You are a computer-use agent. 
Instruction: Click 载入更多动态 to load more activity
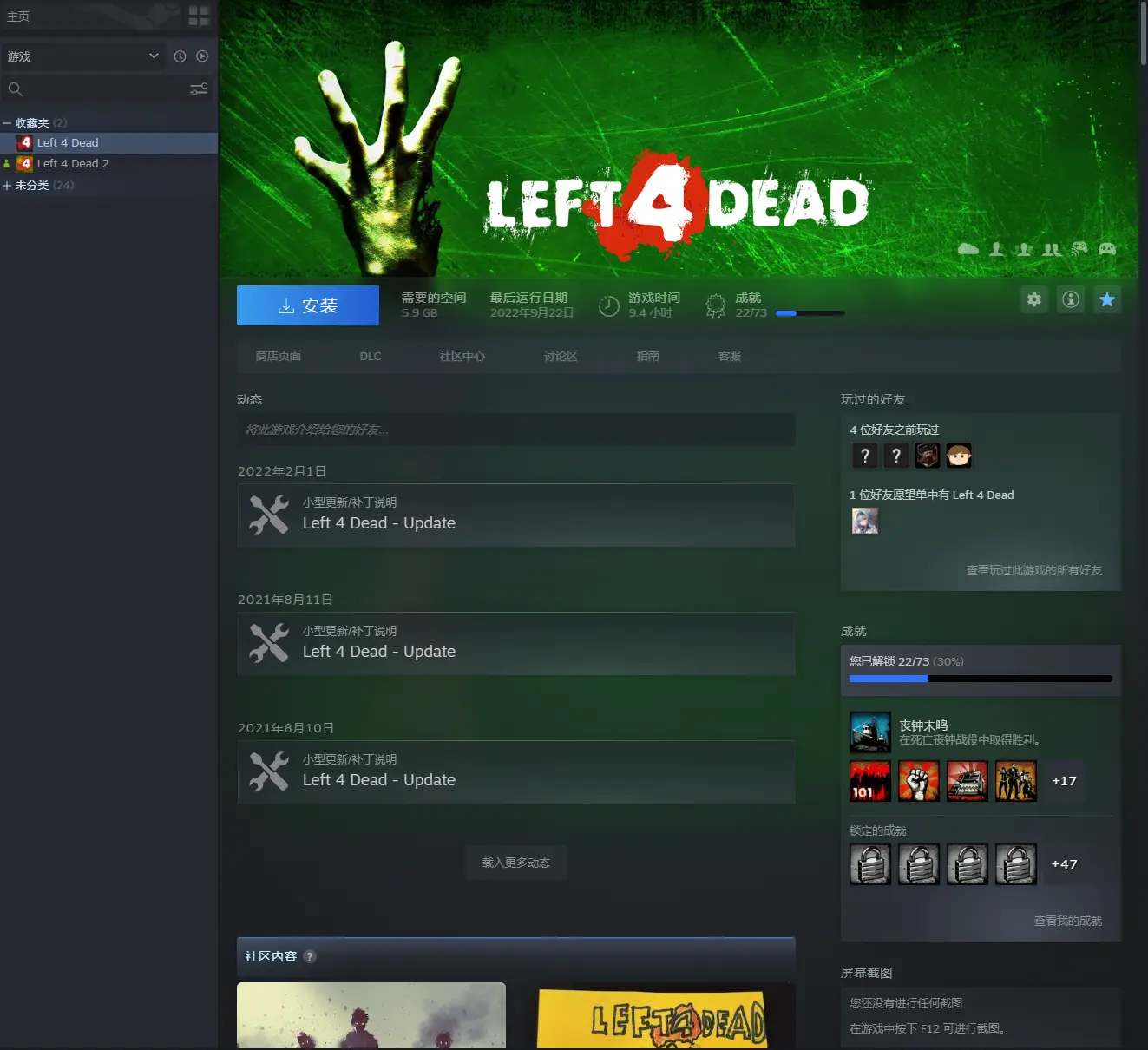tap(516, 863)
